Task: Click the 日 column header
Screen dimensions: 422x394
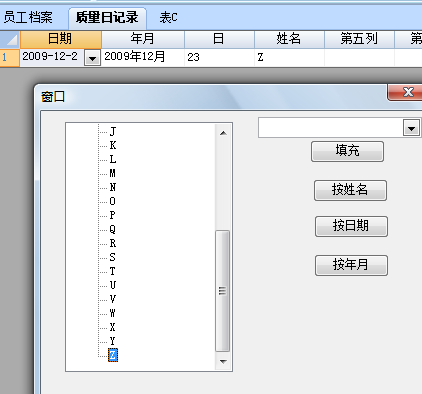Action: pos(219,39)
